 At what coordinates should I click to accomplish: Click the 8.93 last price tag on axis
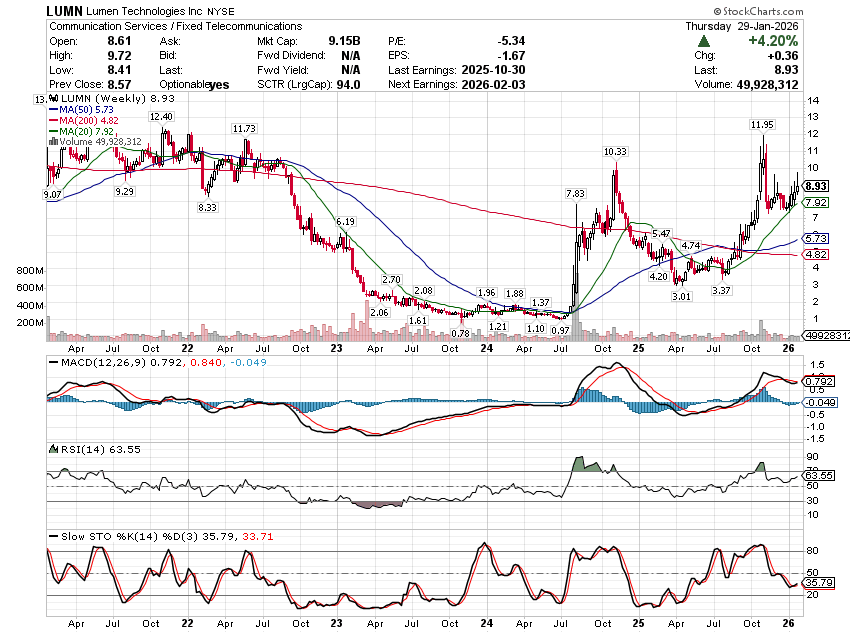click(x=817, y=185)
